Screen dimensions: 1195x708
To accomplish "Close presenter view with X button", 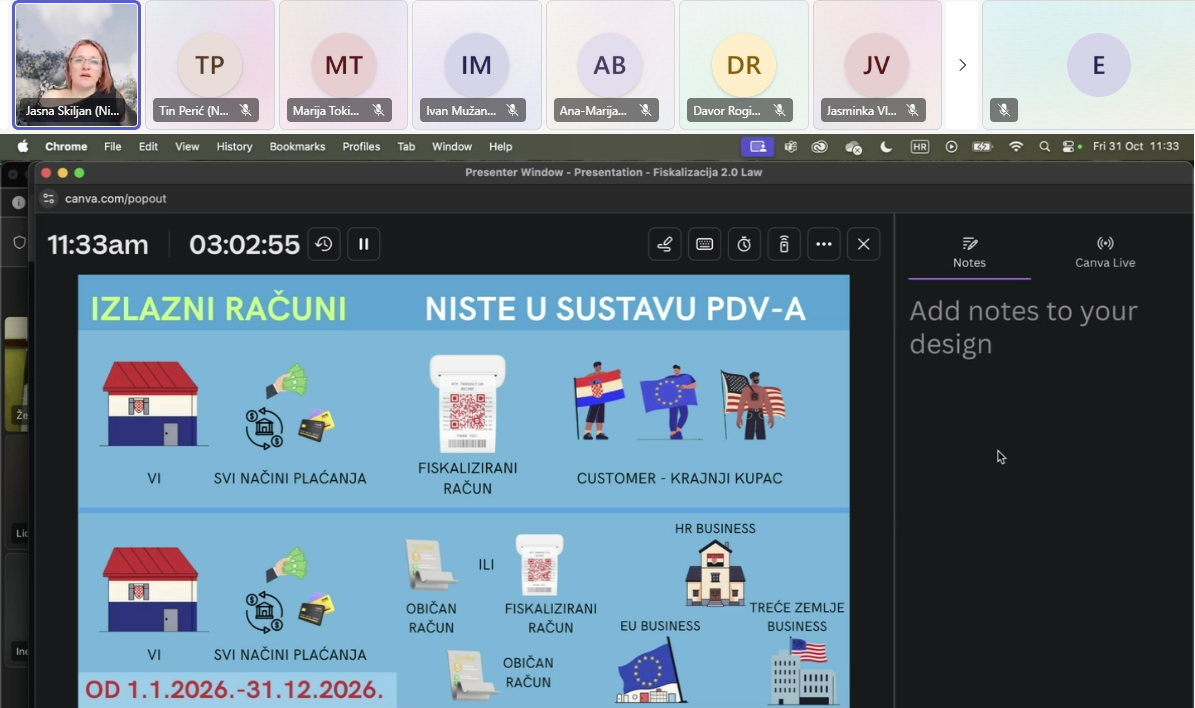I will point(864,244).
